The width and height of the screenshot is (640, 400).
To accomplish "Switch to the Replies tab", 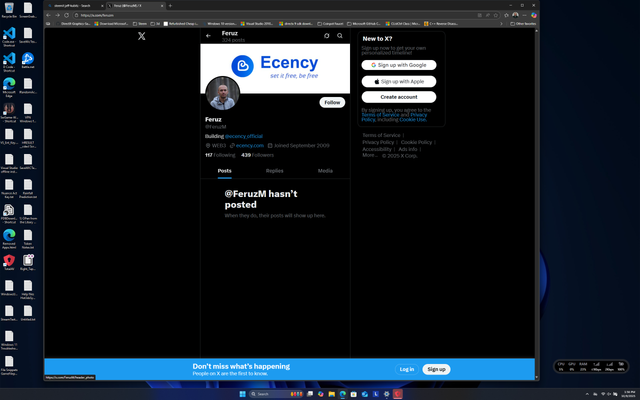I will point(274,171).
